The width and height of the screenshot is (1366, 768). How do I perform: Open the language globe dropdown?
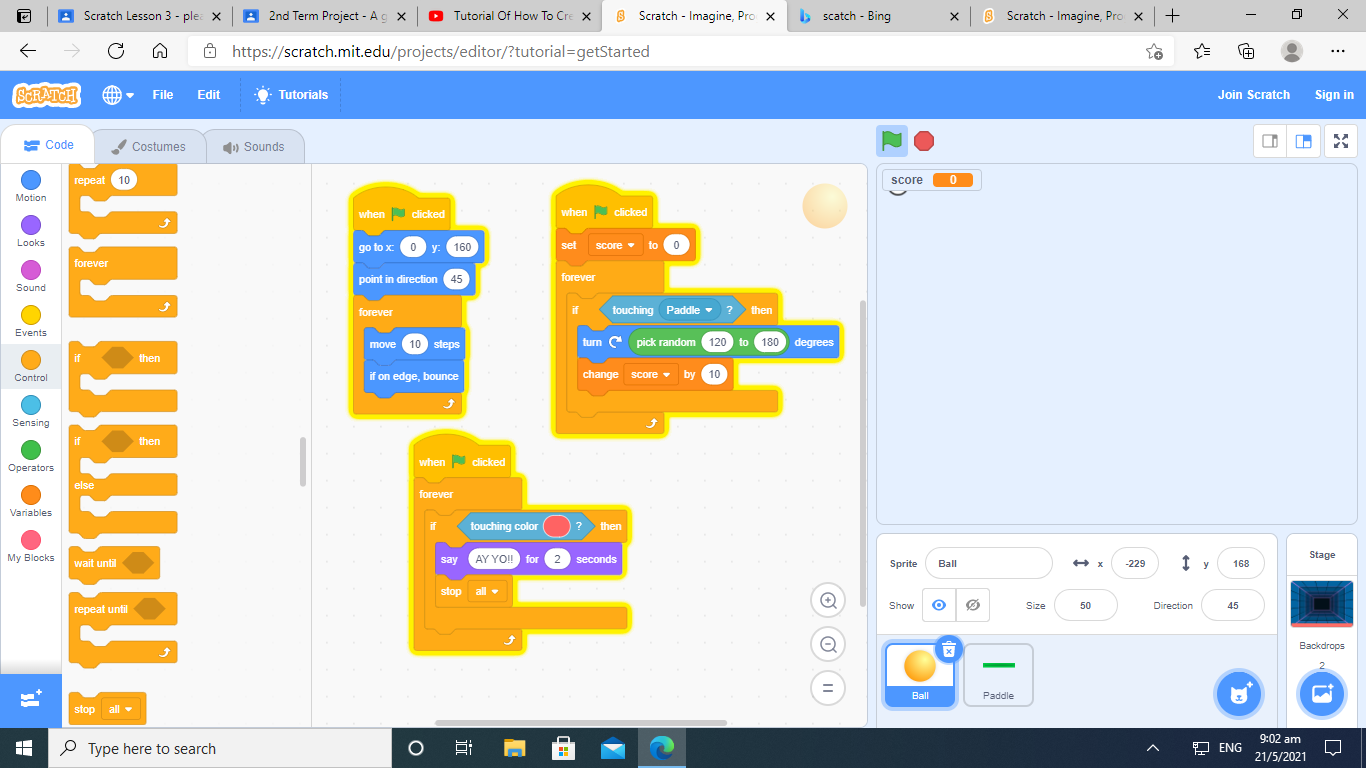click(x=116, y=95)
